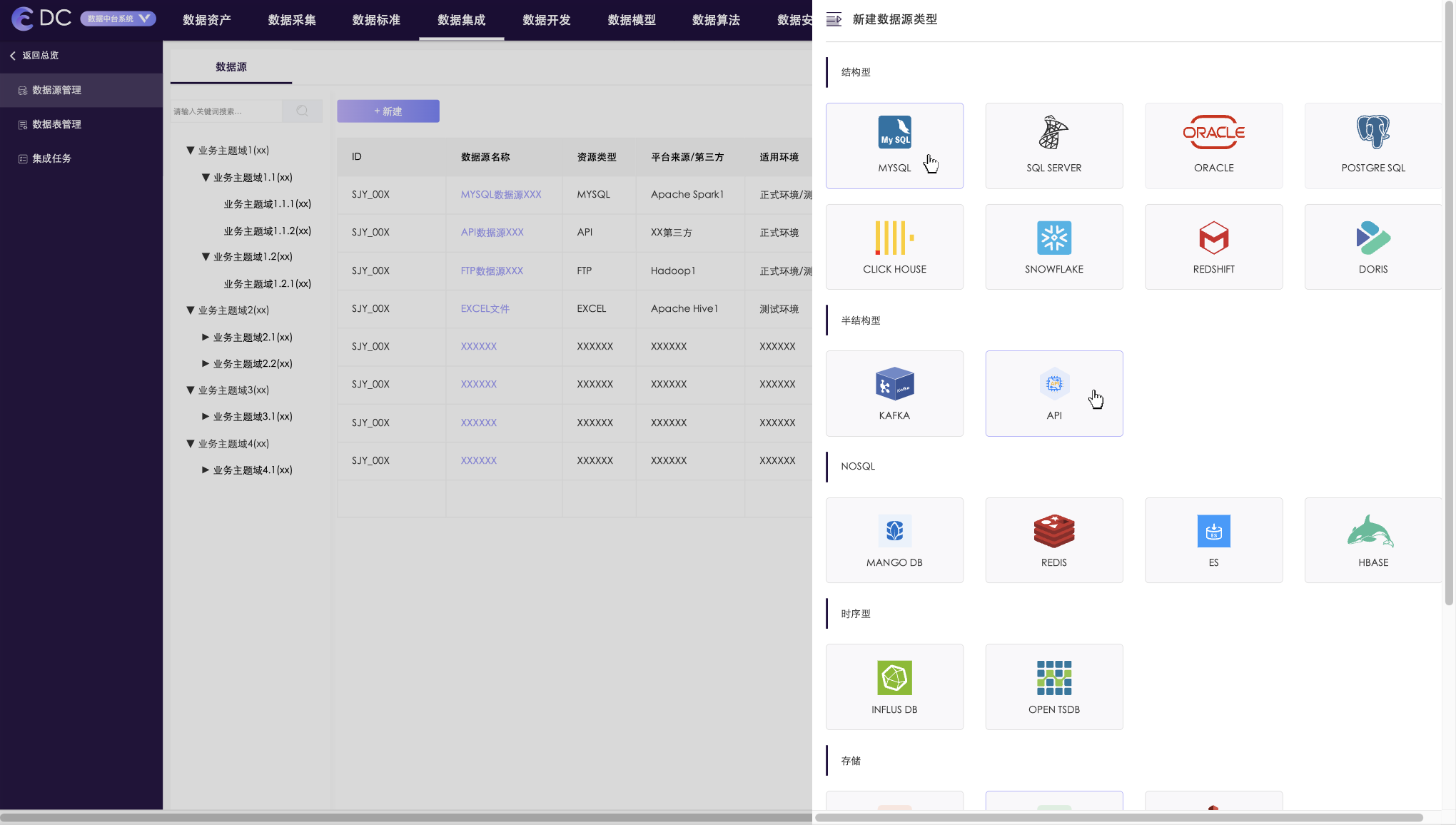Image resolution: width=1456 pixels, height=825 pixels.
Task: Open the 数据算法 top menu
Action: (x=716, y=20)
